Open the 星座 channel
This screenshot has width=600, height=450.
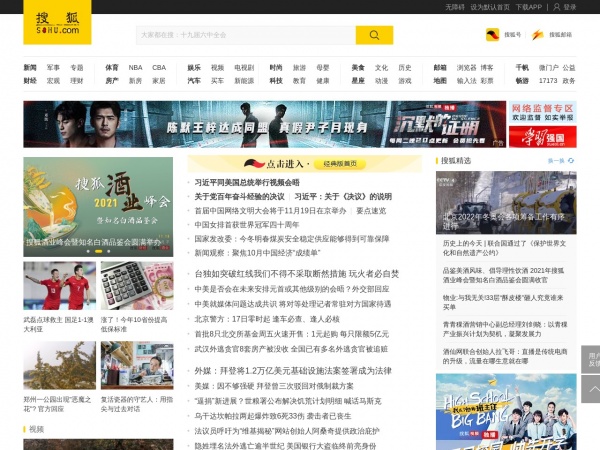tap(358, 81)
